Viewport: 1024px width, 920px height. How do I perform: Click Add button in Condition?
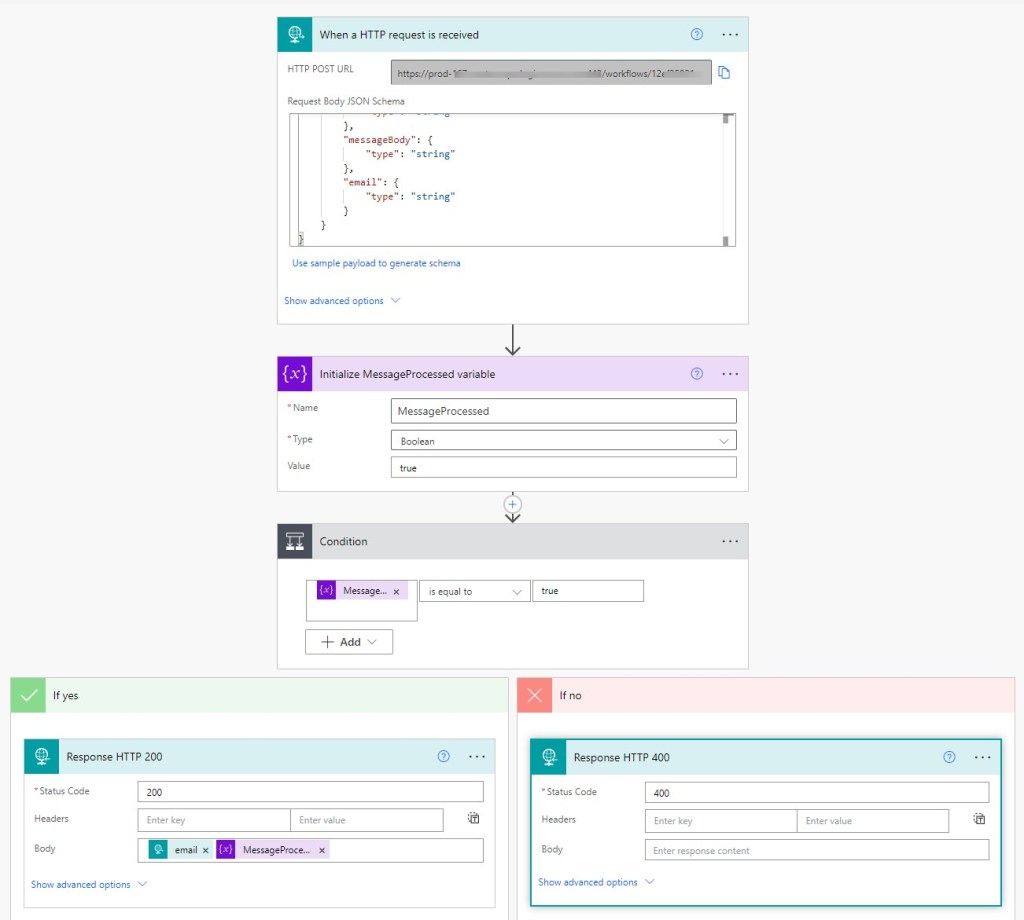pos(349,642)
